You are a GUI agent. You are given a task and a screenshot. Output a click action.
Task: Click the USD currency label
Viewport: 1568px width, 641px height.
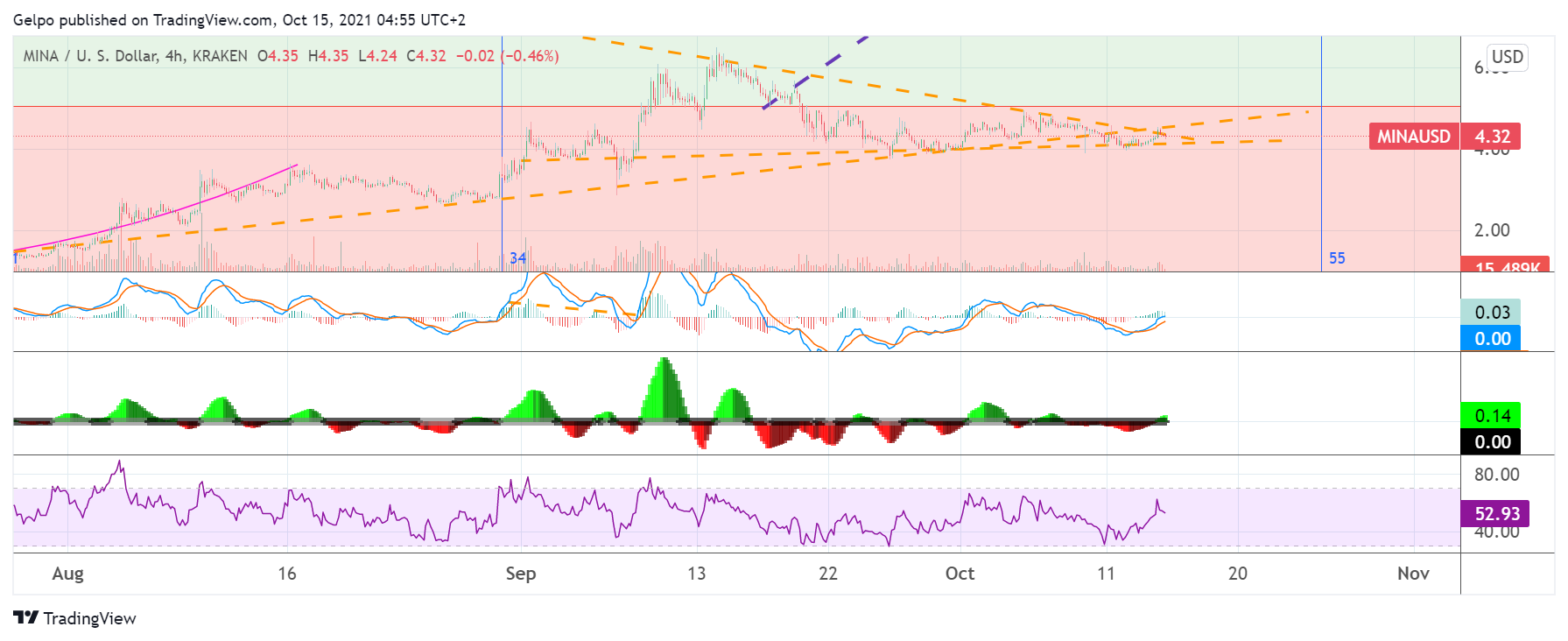pos(1508,57)
